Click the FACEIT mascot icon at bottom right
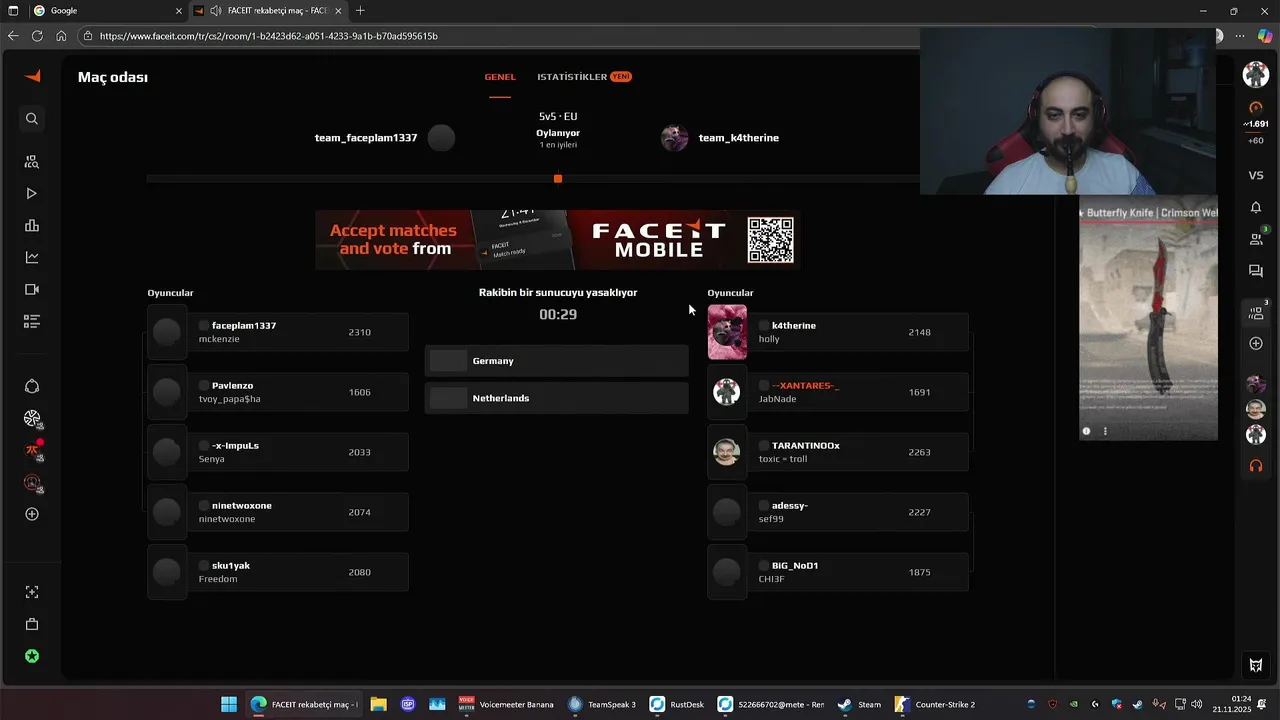 point(1256,665)
